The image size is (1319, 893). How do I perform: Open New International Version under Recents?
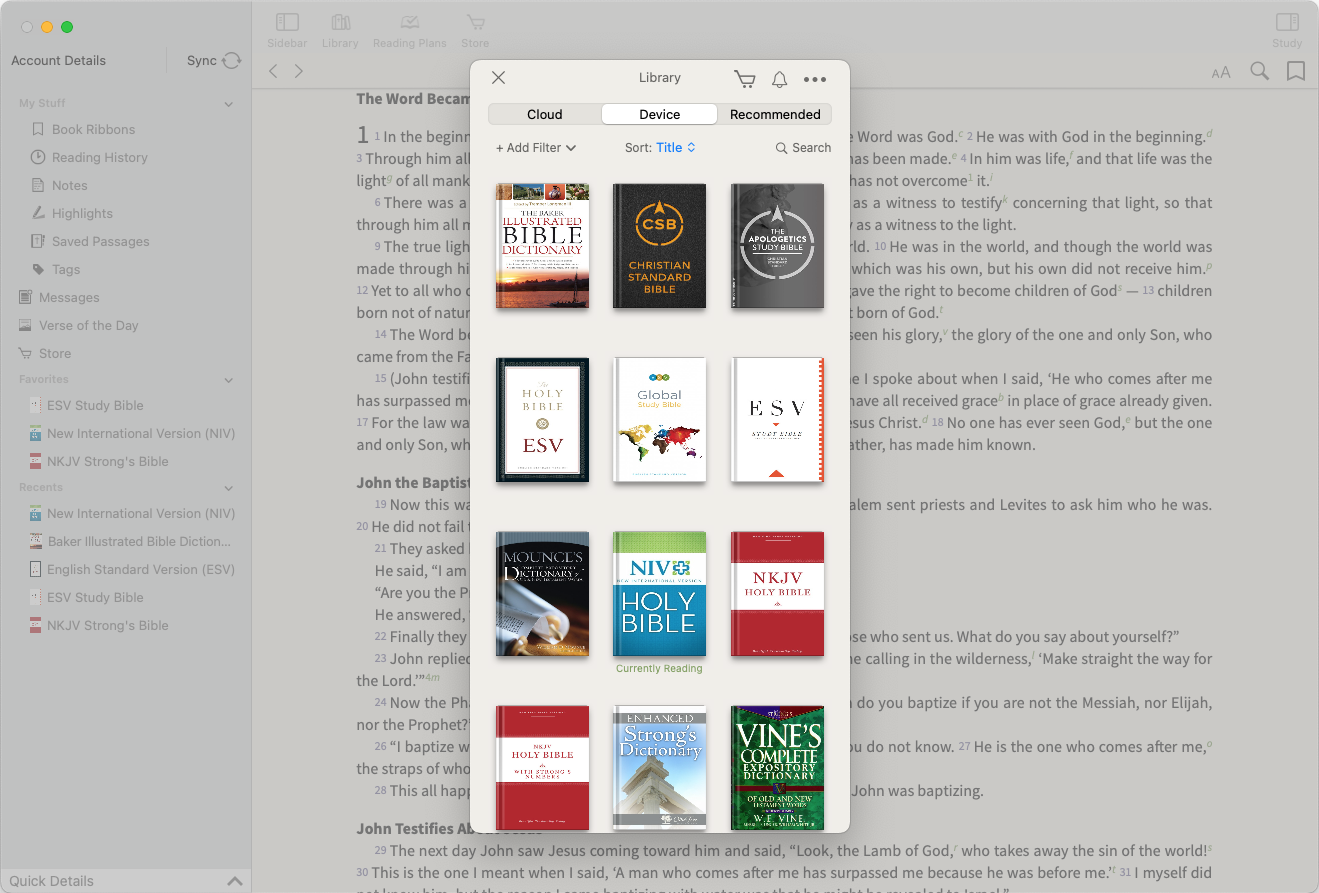(x=141, y=513)
